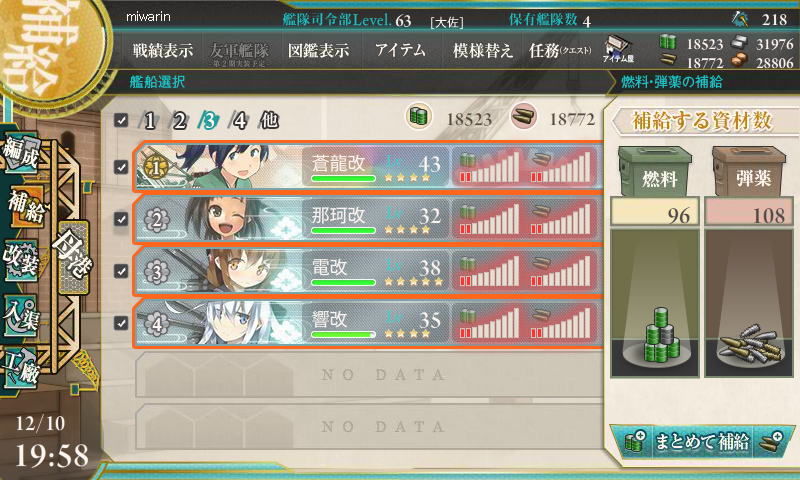
Task: Switch to fleet tab 4
Action: pyautogui.click(x=239, y=121)
